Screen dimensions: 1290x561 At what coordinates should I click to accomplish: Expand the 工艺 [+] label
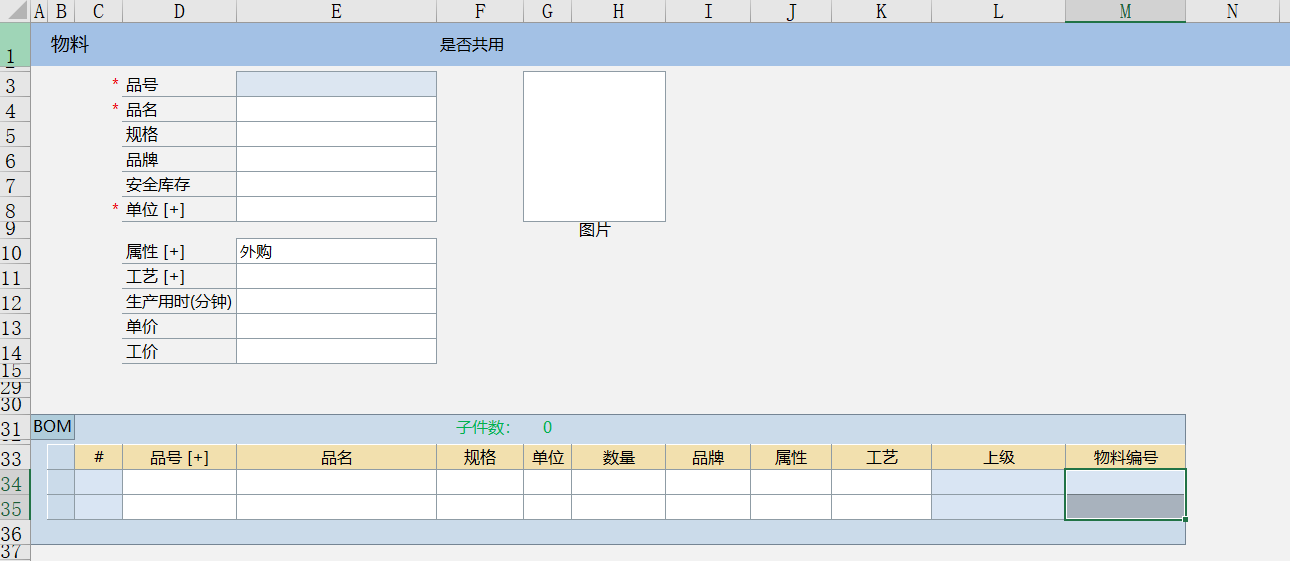[155, 277]
